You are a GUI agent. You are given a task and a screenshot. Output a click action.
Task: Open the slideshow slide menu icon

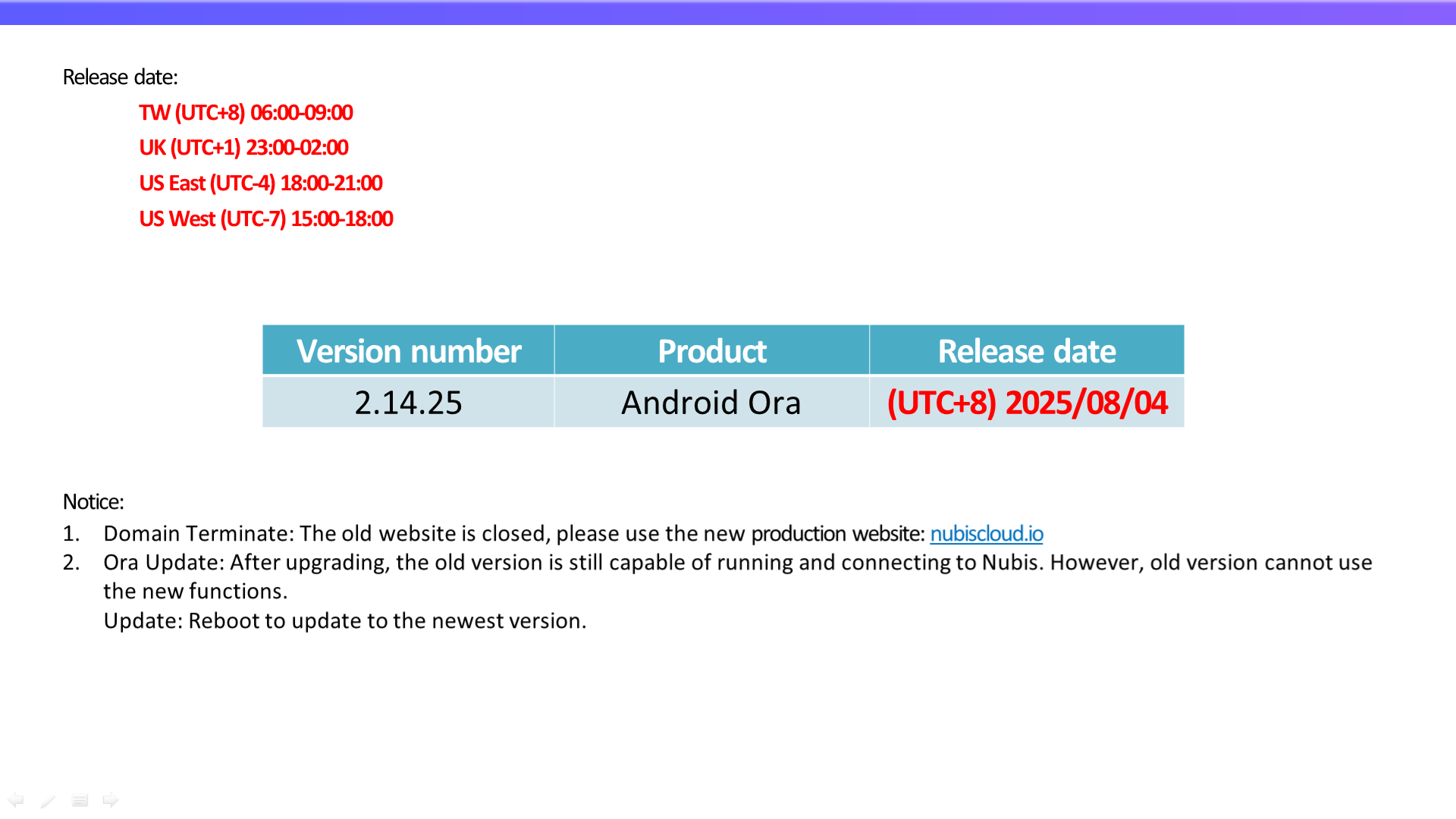tap(80, 801)
